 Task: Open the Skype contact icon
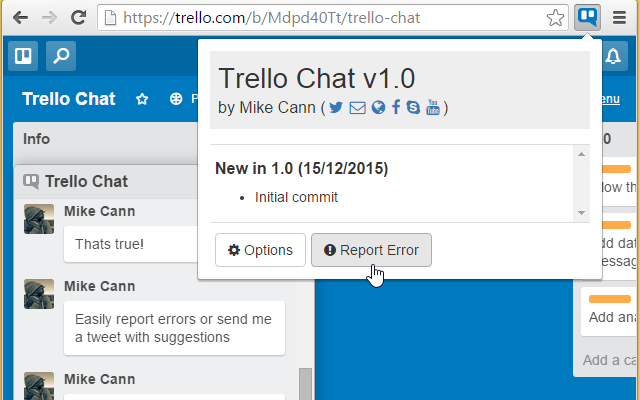[413, 108]
